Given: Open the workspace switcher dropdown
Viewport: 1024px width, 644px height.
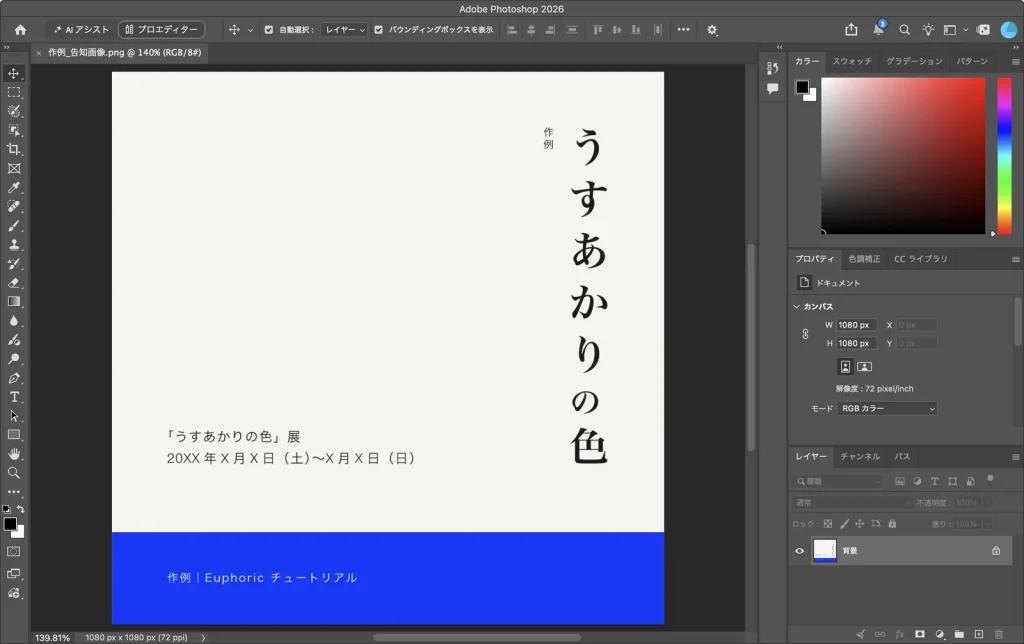Looking at the screenshot, I should coord(954,29).
